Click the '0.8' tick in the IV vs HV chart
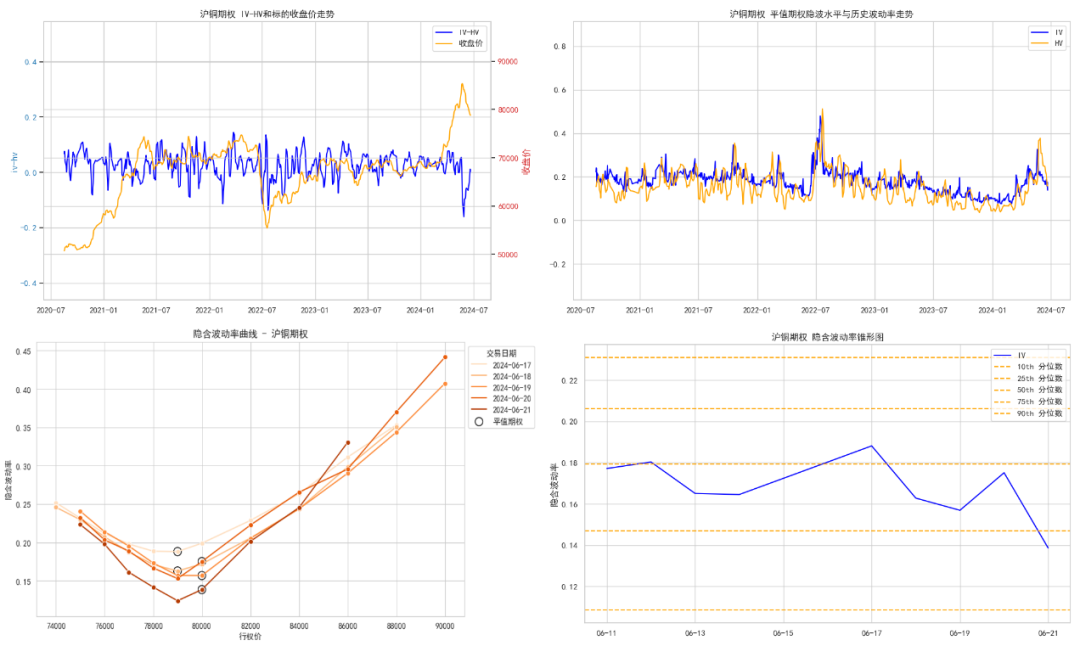The width and height of the screenshot is (1080, 646). click(559, 47)
